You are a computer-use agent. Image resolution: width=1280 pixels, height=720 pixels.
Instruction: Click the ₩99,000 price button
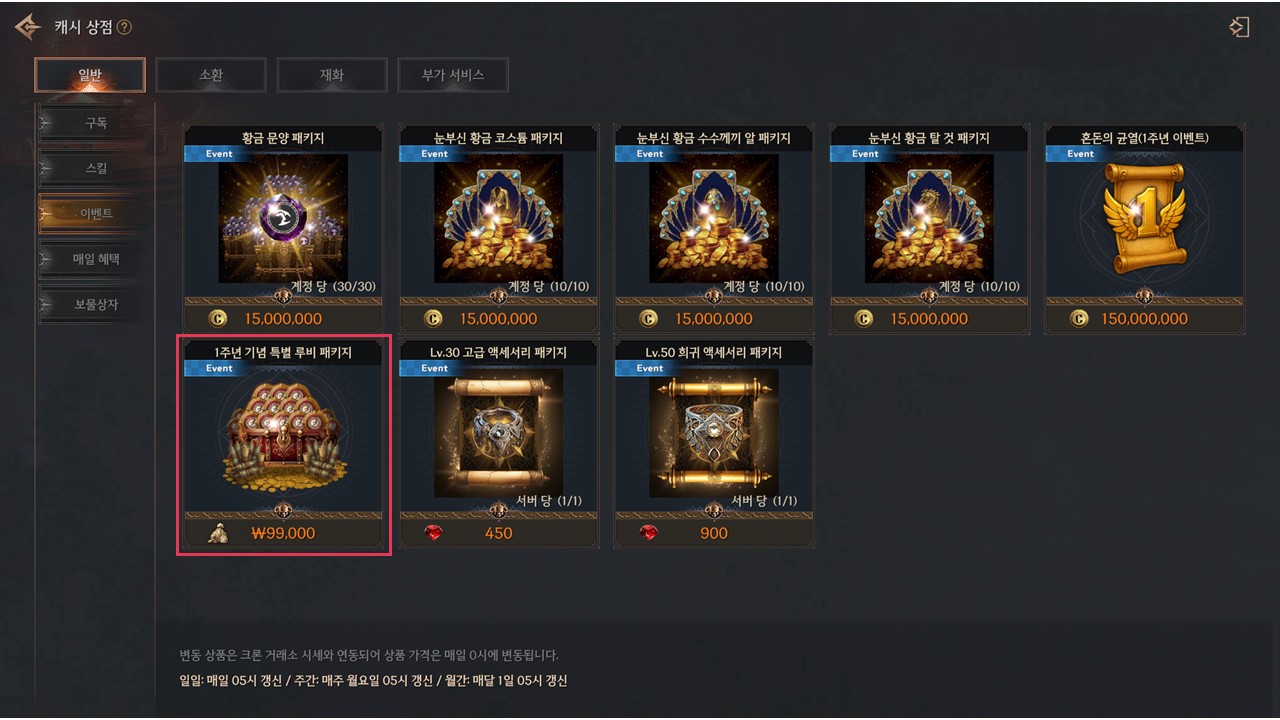pos(284,534)
